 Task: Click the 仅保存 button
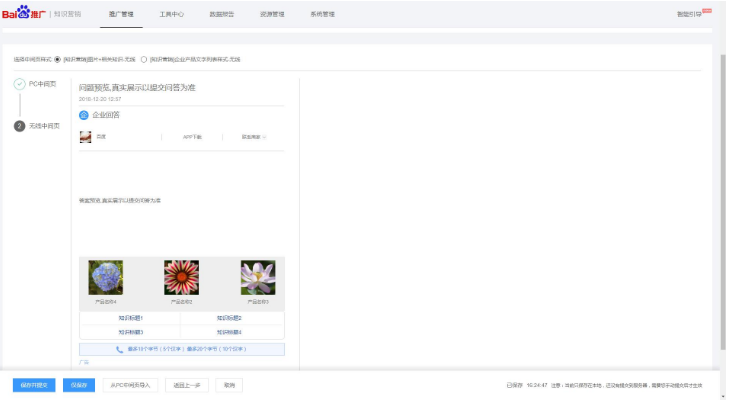tap(80, 384)
